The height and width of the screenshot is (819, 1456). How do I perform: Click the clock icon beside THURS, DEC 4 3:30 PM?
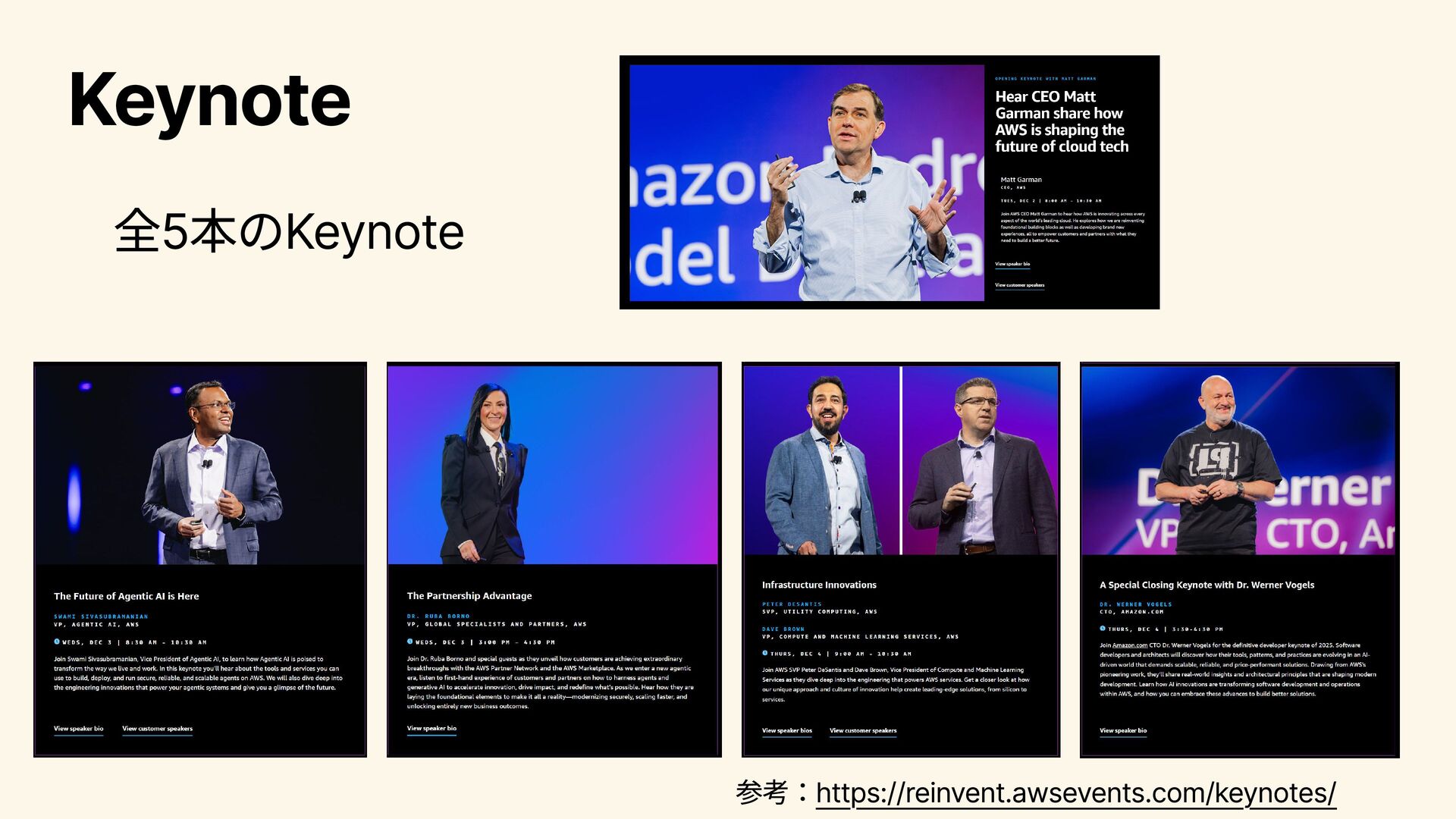(x=1103, y=629)
